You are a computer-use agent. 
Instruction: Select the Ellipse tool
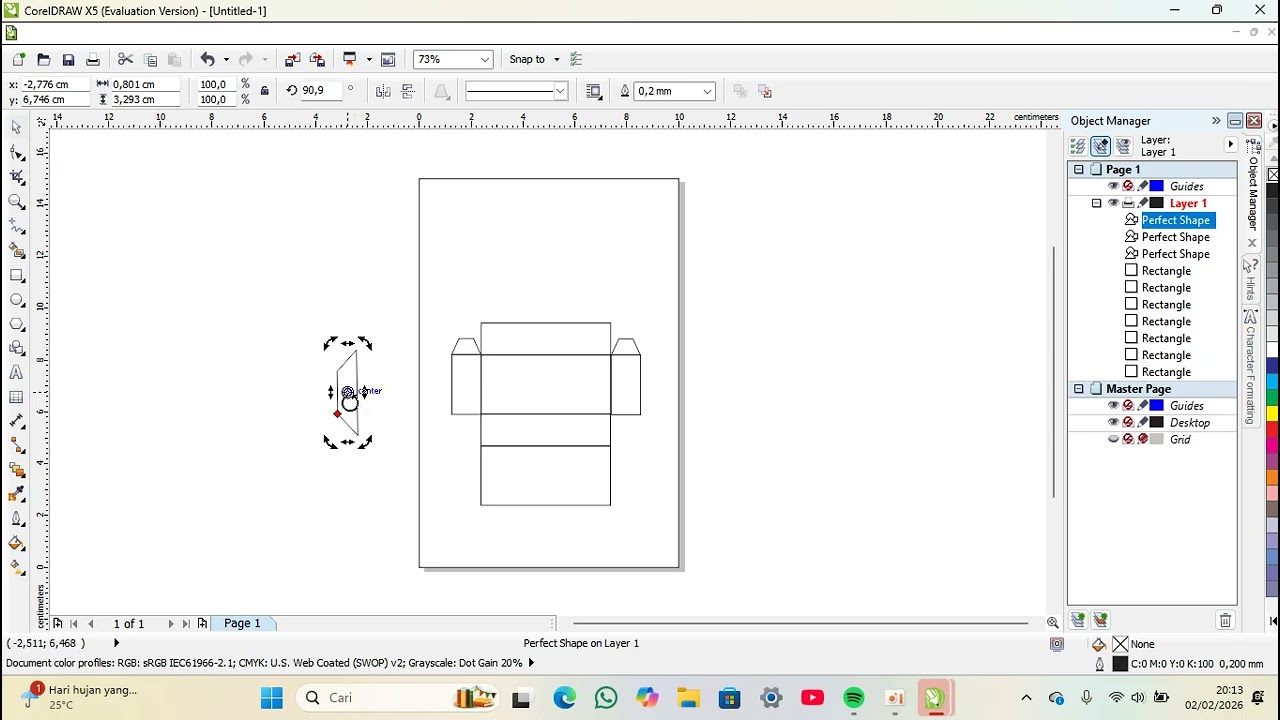(16, 300)
